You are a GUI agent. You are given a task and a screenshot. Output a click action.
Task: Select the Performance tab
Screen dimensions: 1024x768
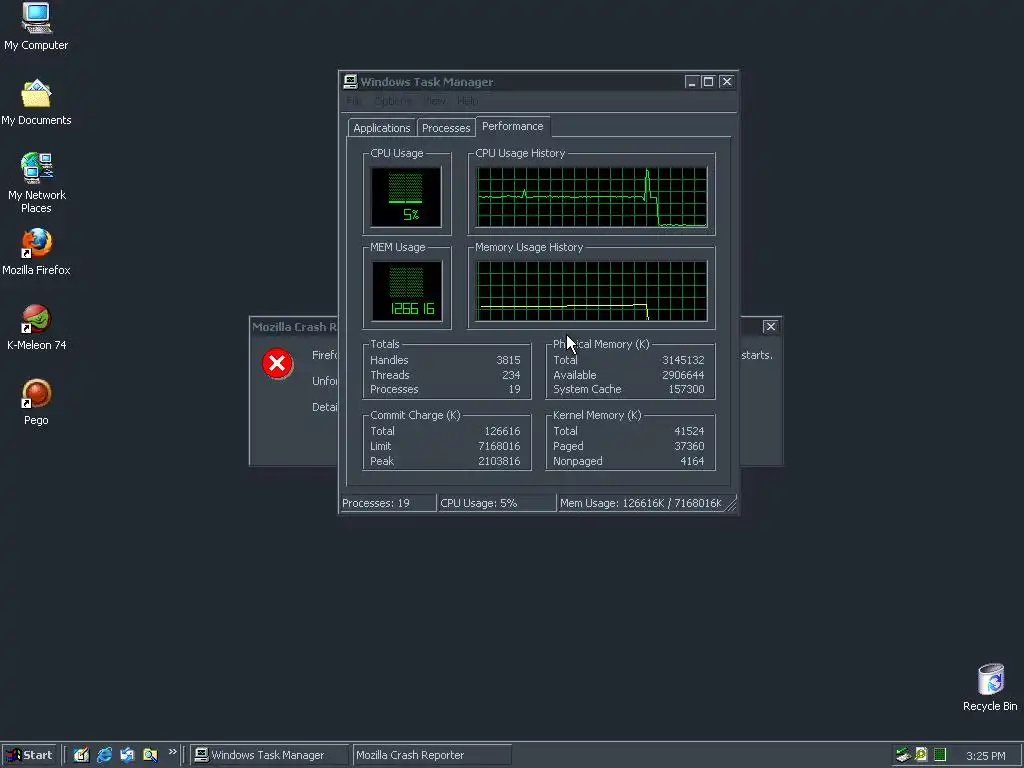coord(513,126)
